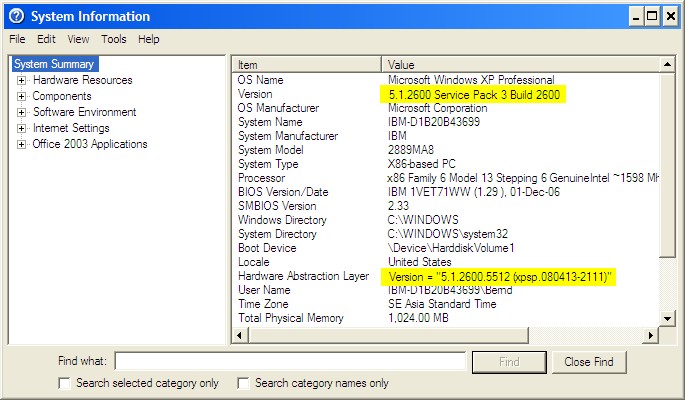The image size is (685, 400).
Task: Click the Find button
Action: pyautogui.click(x=509, y=362)
